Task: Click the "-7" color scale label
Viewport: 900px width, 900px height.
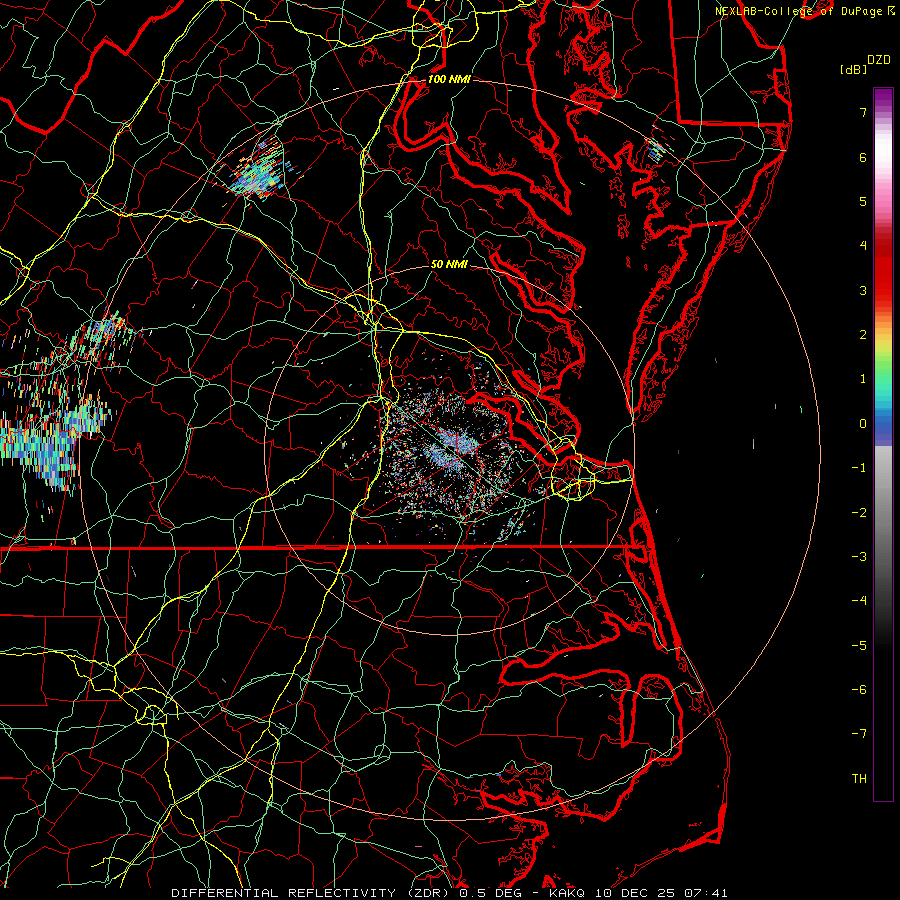Action: 859,734
